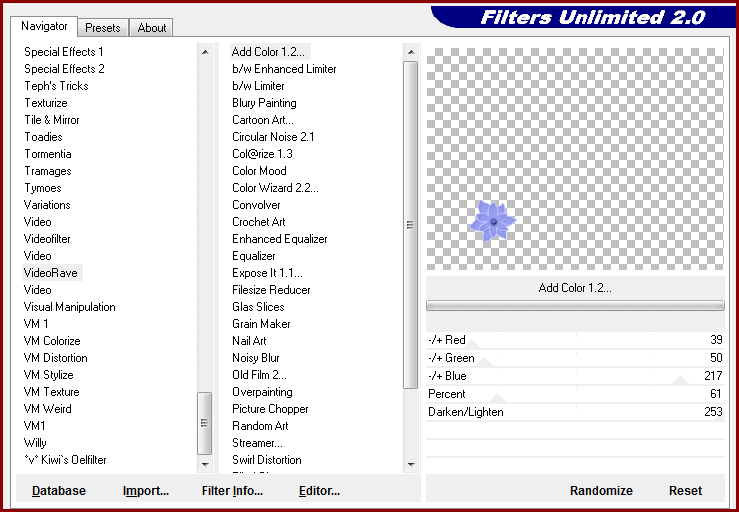Select the Color Wizard 2.2... filter
This screenshot has width=739, height=512.
275,188
